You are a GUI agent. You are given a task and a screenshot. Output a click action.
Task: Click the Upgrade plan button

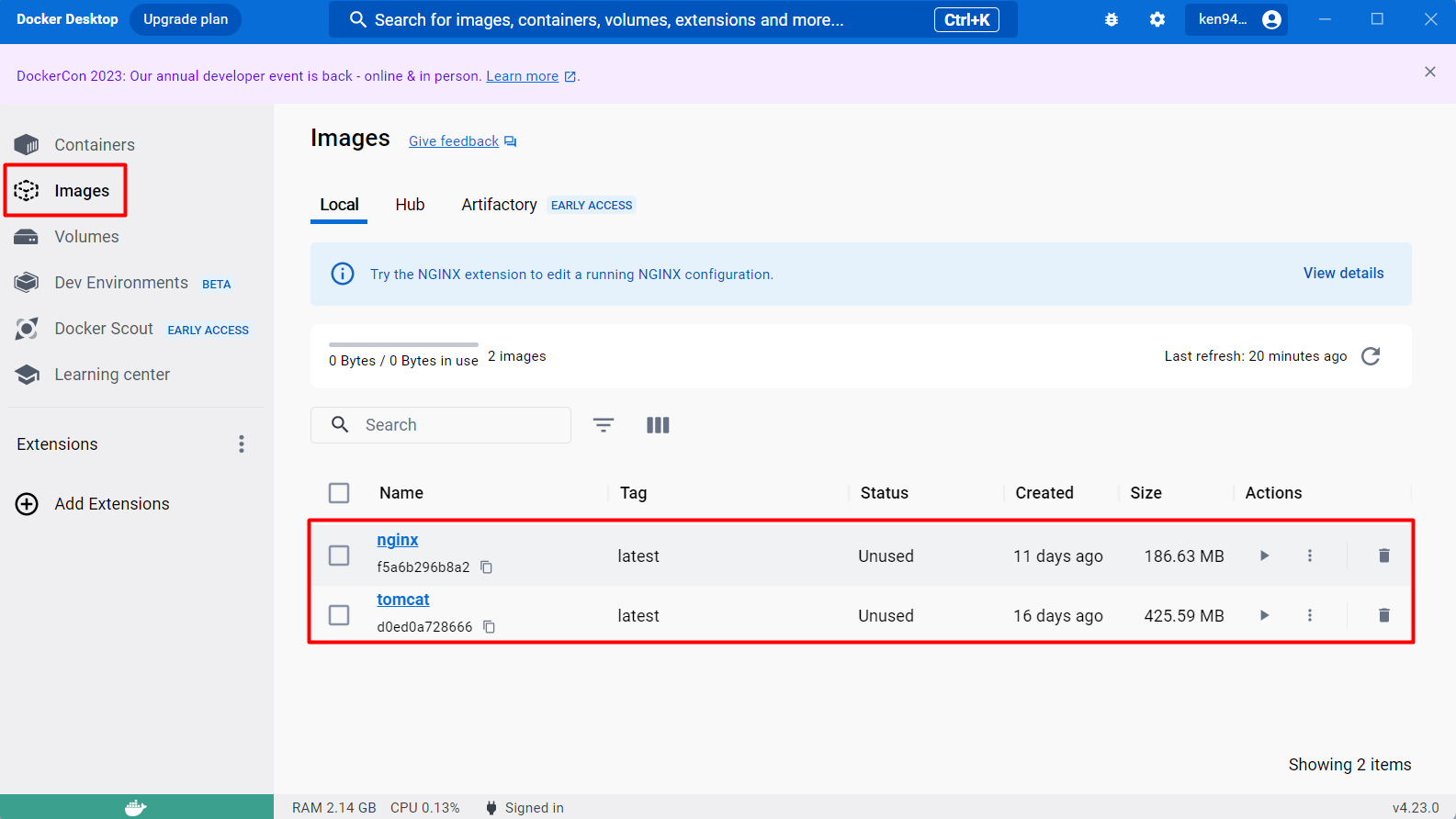[x=186, y=19]
